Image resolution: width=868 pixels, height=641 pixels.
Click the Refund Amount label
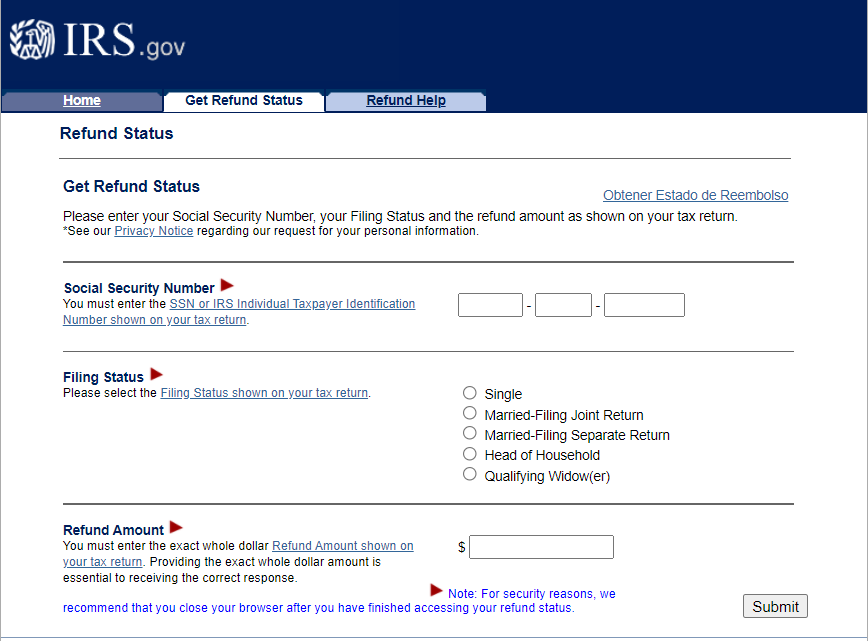113,530
